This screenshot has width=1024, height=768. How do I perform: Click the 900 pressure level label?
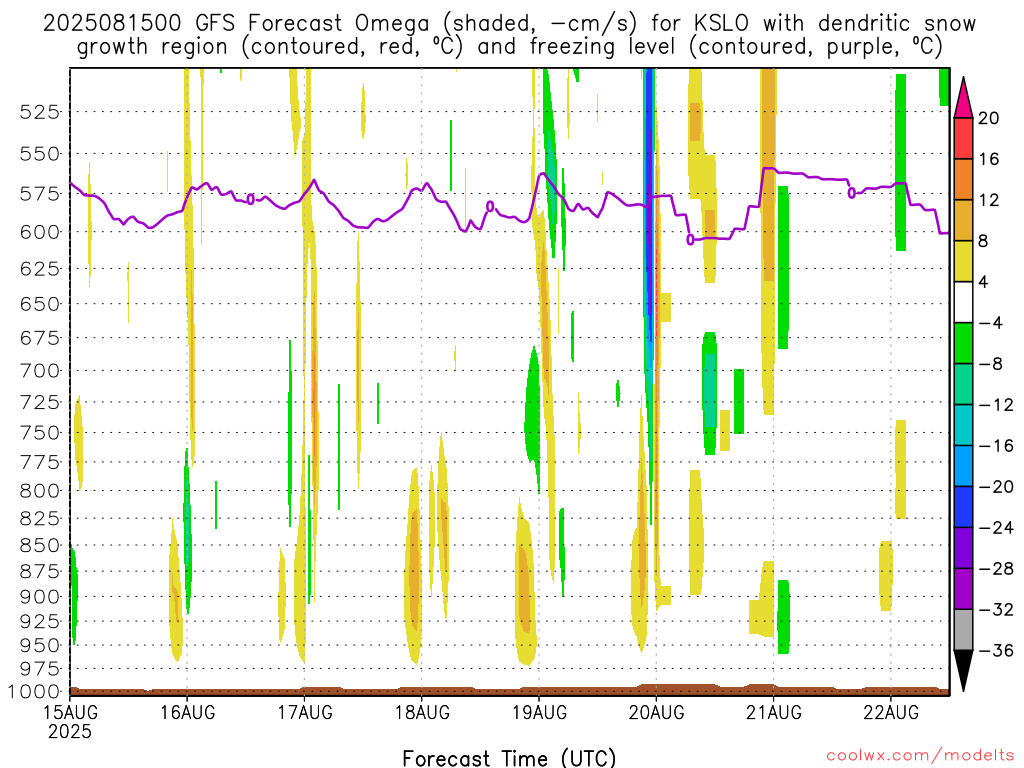pos(39,597)
